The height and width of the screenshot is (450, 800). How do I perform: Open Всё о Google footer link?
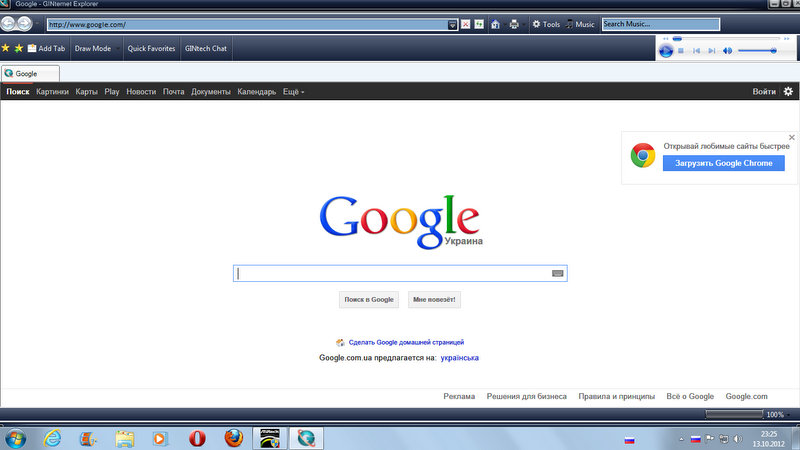tap(690, 396)
